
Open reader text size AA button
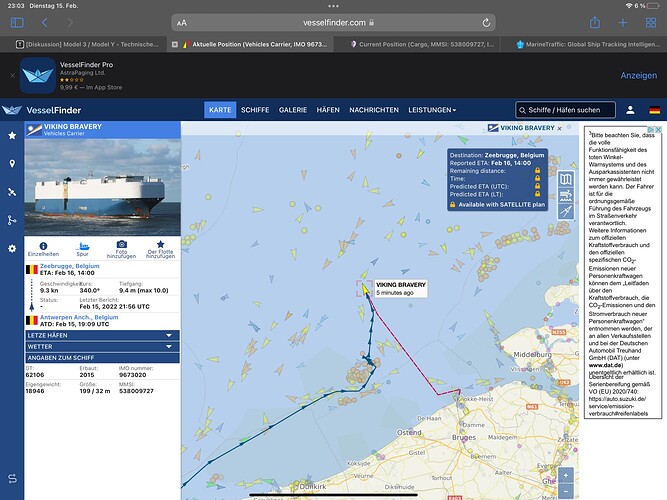[182, 23]
